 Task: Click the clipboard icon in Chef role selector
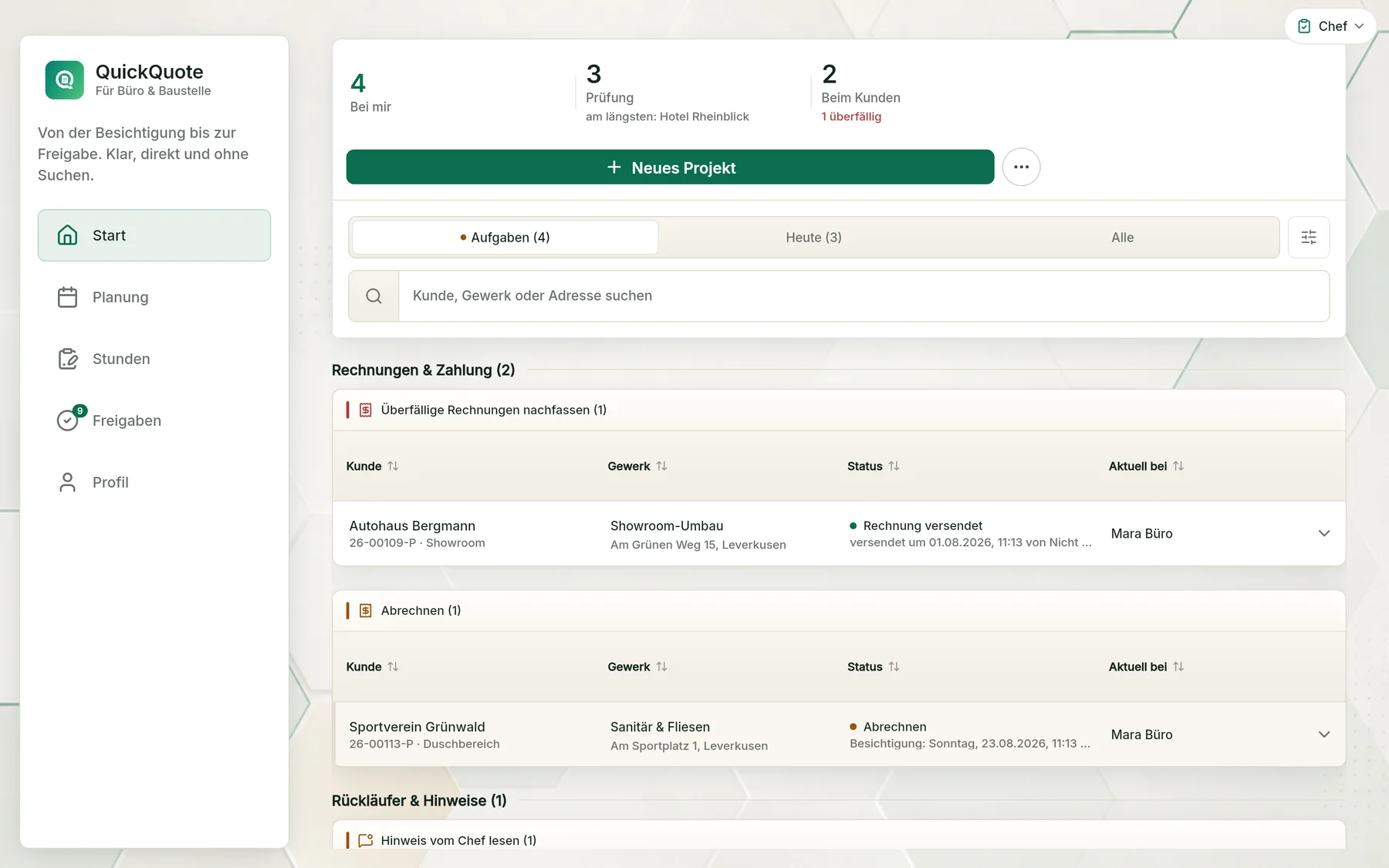coord(1304,26)
